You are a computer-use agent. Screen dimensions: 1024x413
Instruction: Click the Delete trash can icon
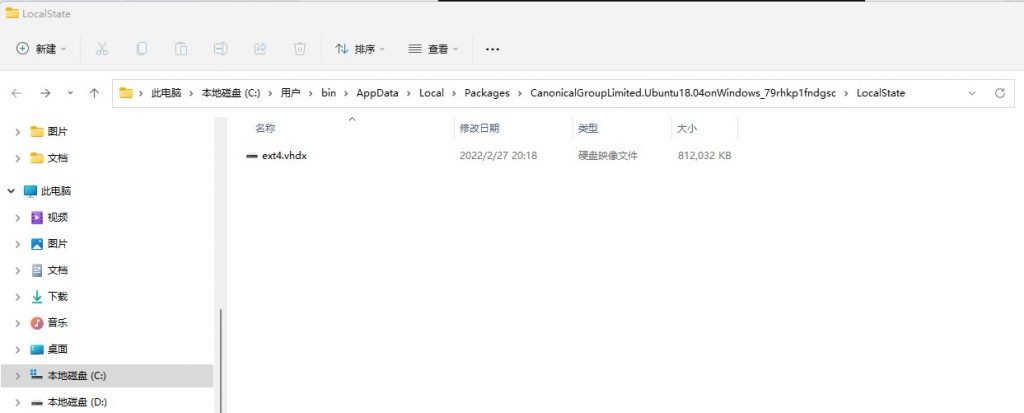pyautogui.click(x=299, y=48)
